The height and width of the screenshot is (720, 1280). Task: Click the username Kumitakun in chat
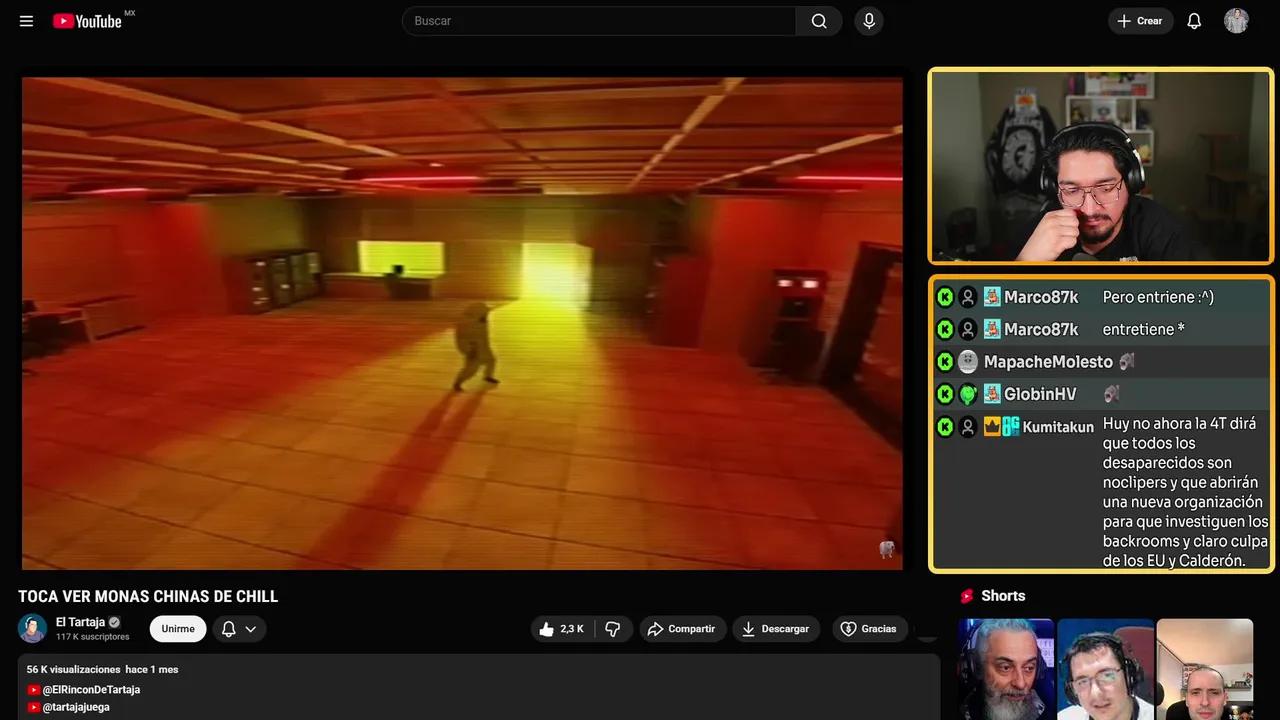pos(1058,427)
